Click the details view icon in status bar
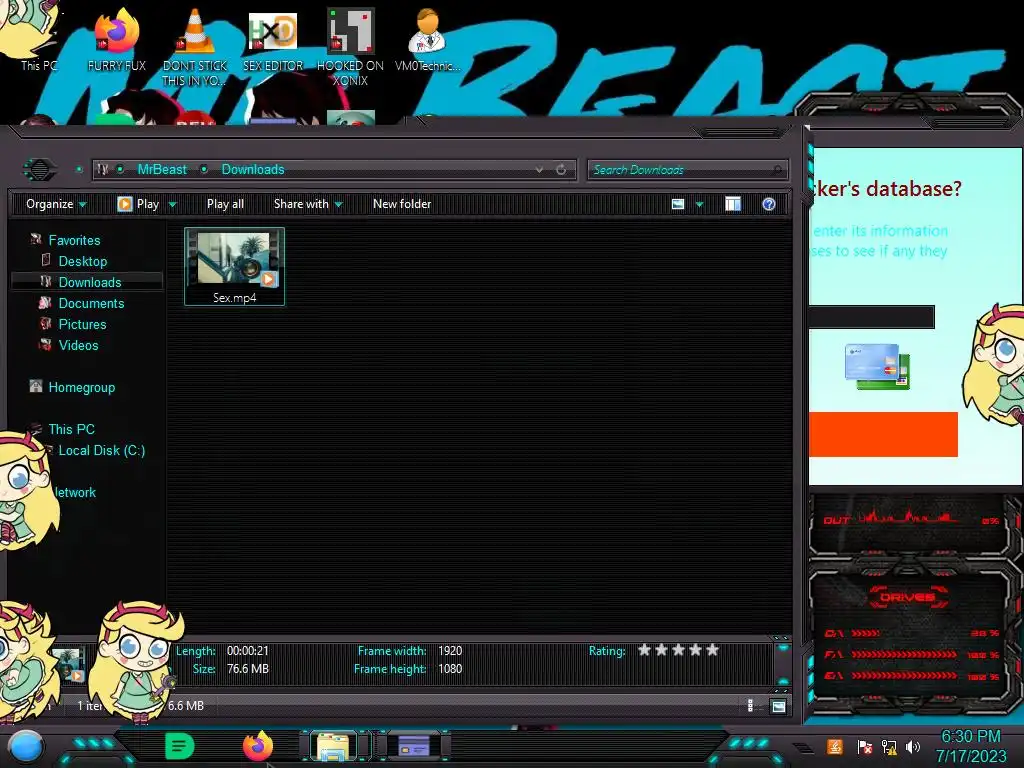Viewport: 1024px width, 768px height. coord(750,705)
